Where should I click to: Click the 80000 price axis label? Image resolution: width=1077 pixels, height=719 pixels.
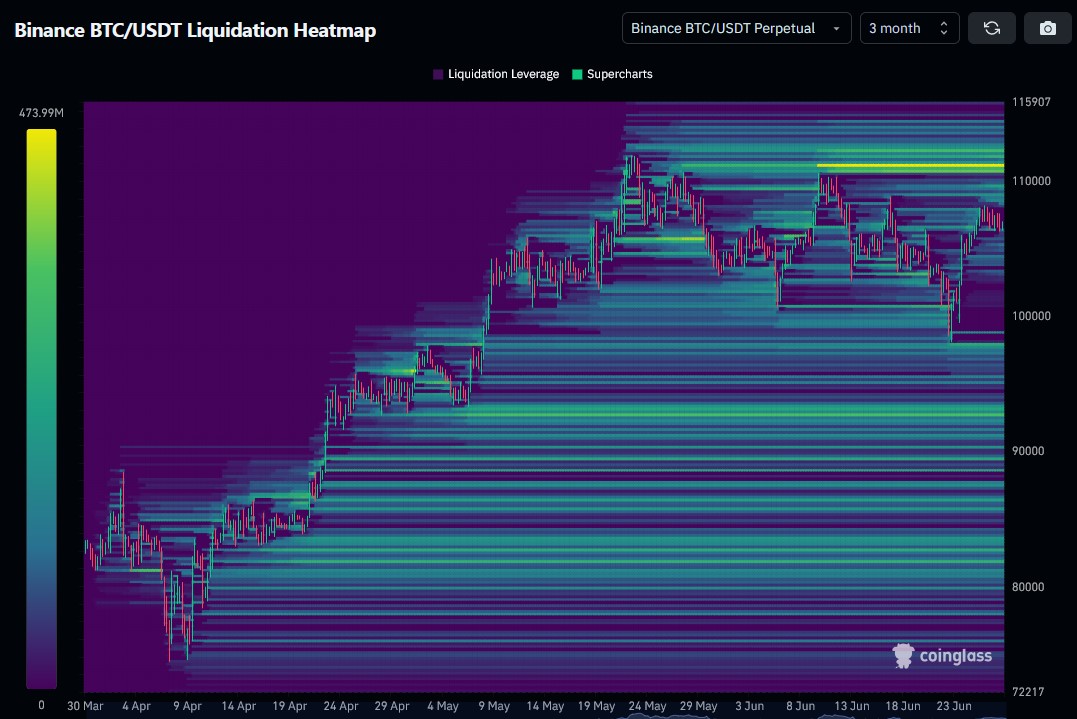point(1028,586)
